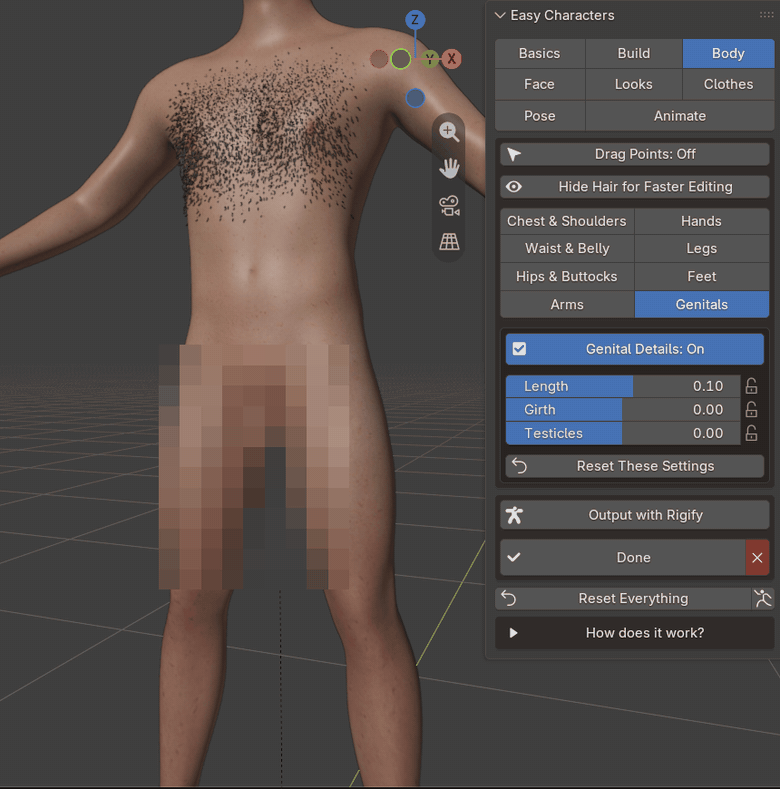Viewport: 780px width, 789px height.
Task: Click the negative Y axis green circle
Action: click(x=401, y=59)
